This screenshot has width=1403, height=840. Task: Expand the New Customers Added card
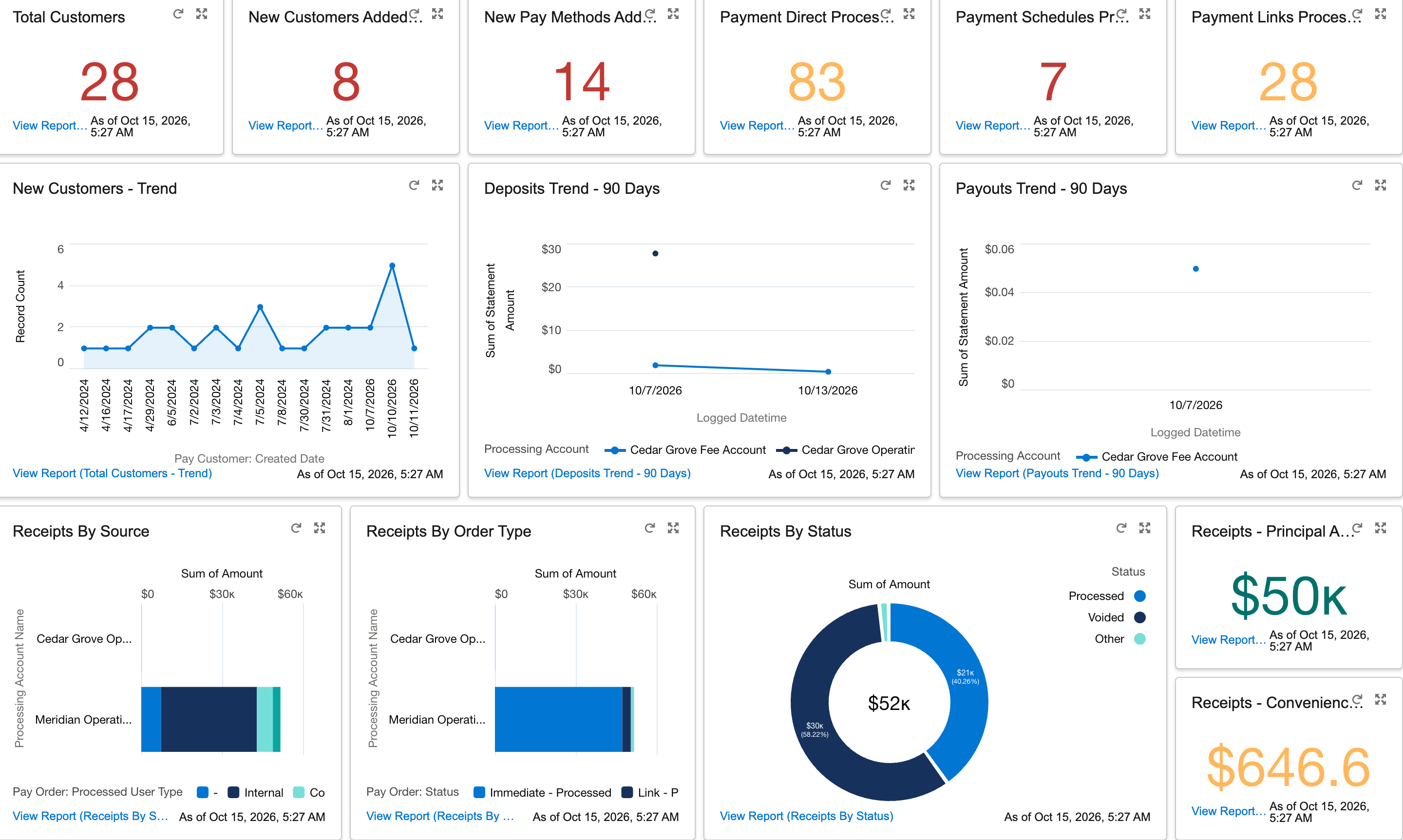[x=437, y=14]
